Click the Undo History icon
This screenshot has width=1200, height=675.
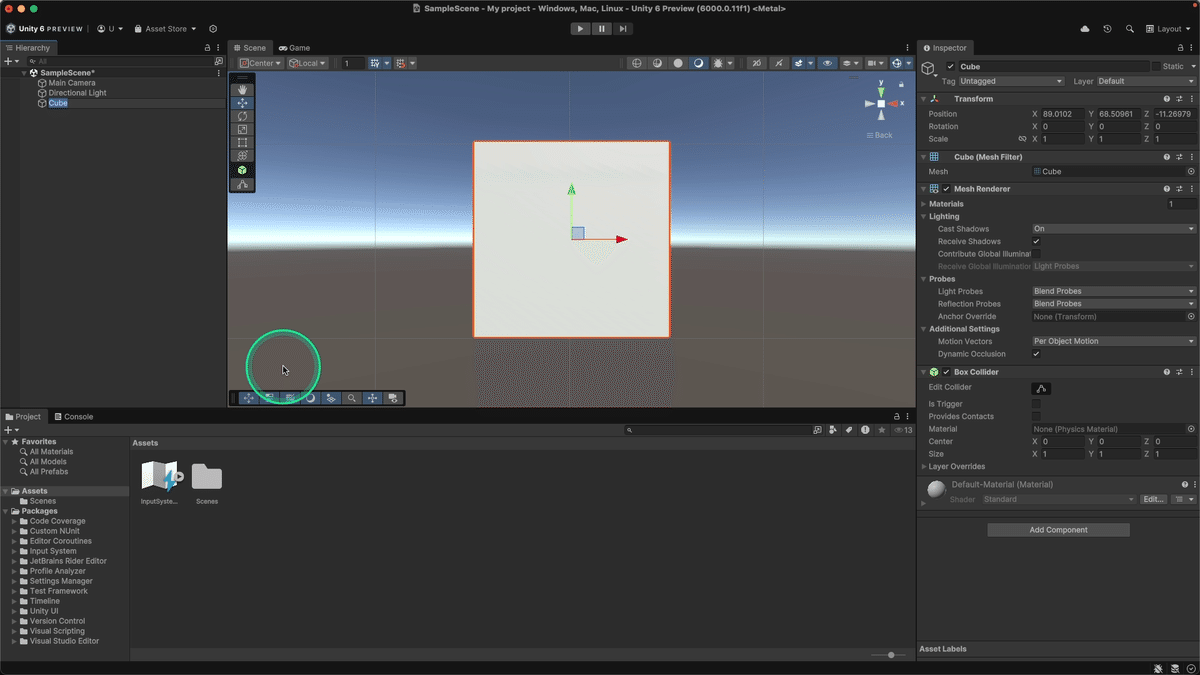pos(1107,29)
